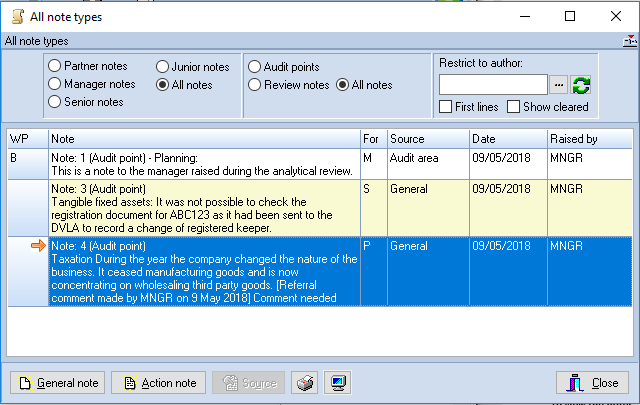Click the Source column header
This screenshot has width=640, height=405.
428,139
